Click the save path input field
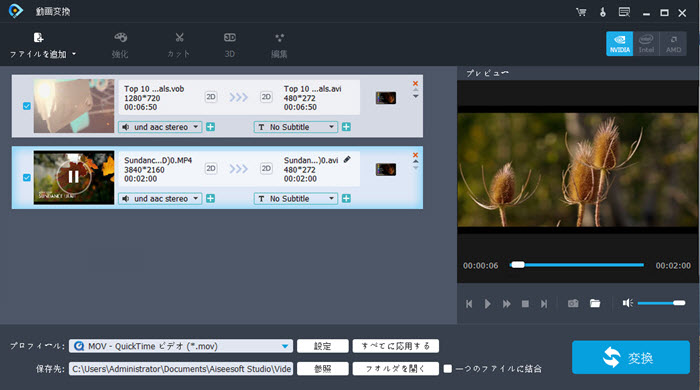 pos(181,369)
